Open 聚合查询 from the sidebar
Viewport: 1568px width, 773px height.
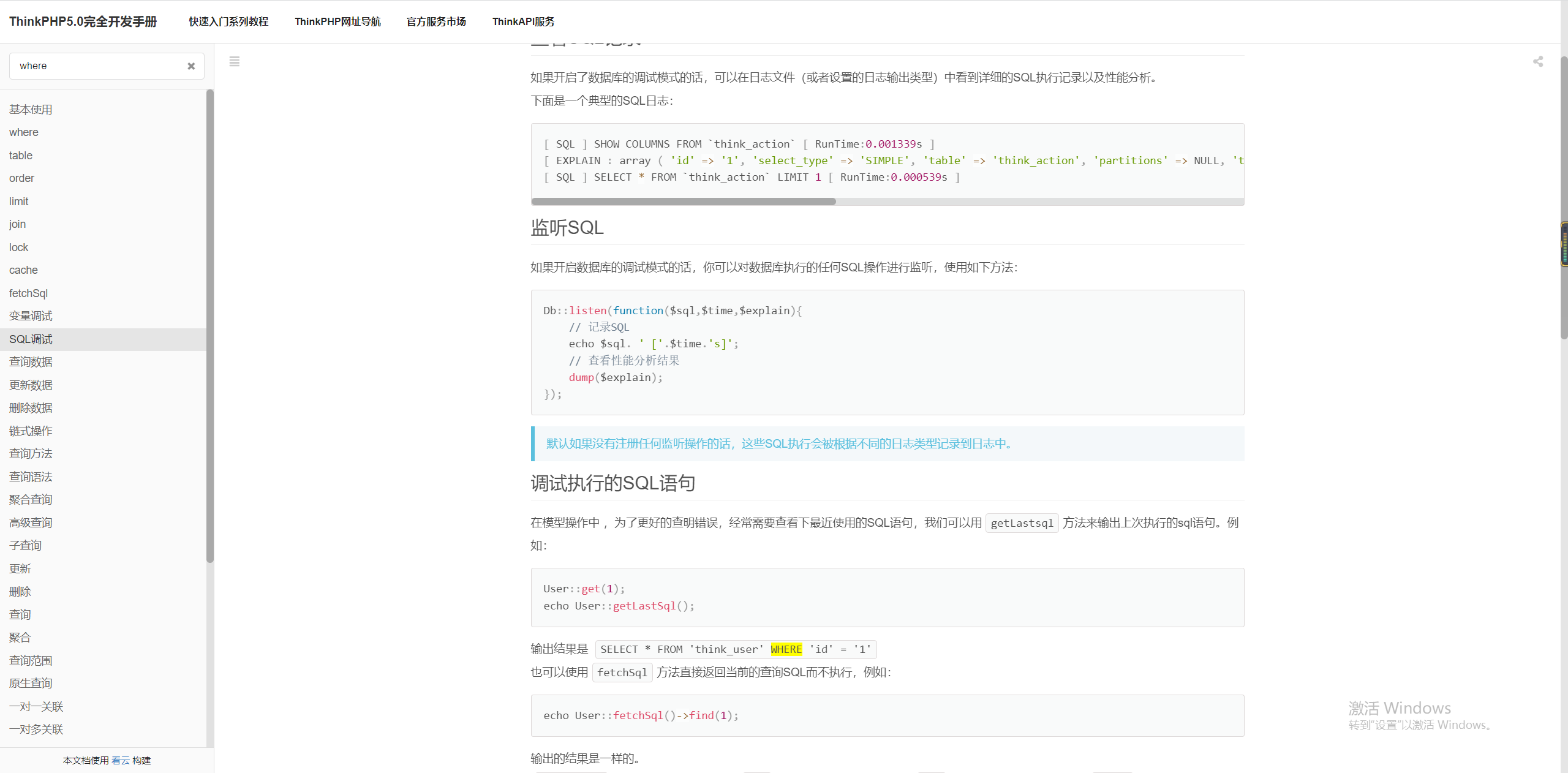point(31,500)
